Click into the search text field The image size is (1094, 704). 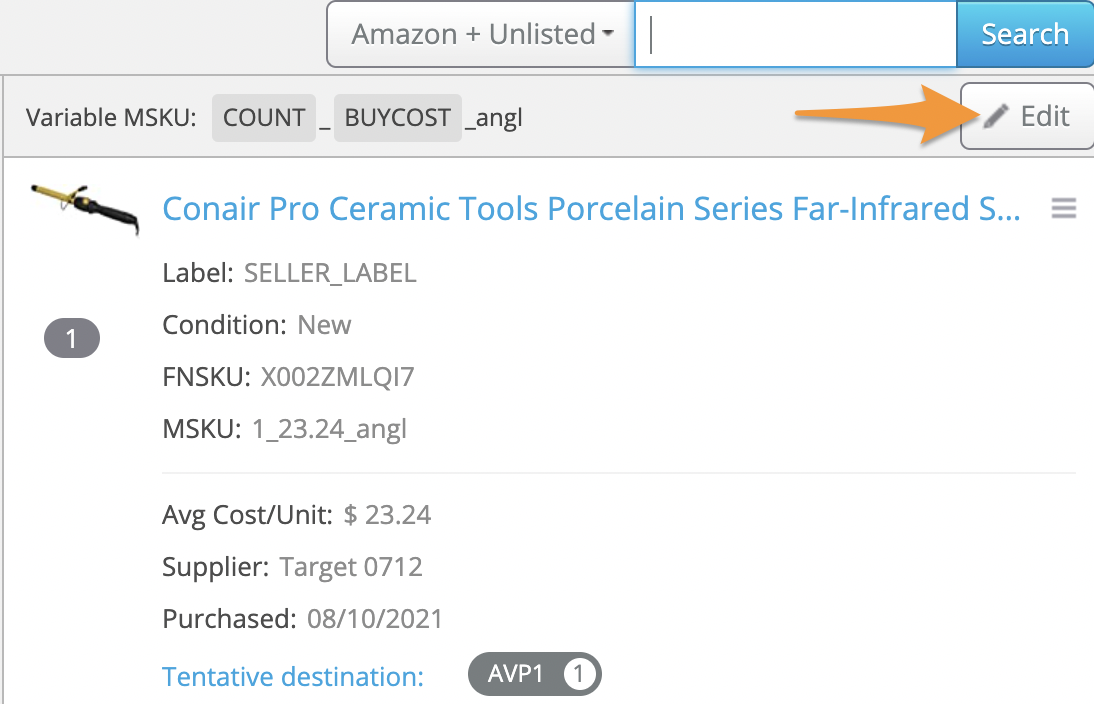(x=796, y=35)
